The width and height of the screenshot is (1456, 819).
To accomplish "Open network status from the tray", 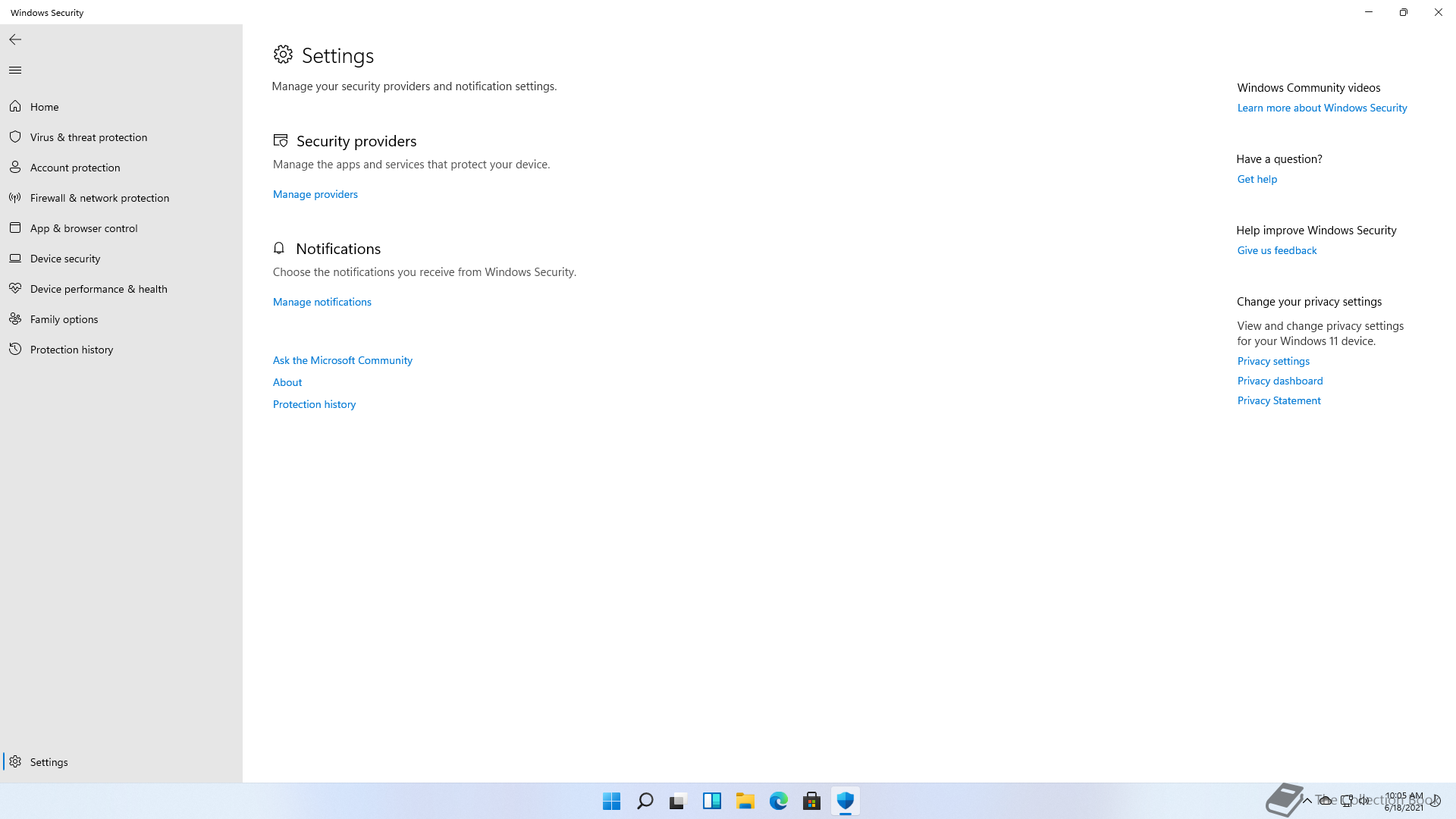I will pyautogui.click(x=1347, y=801).
